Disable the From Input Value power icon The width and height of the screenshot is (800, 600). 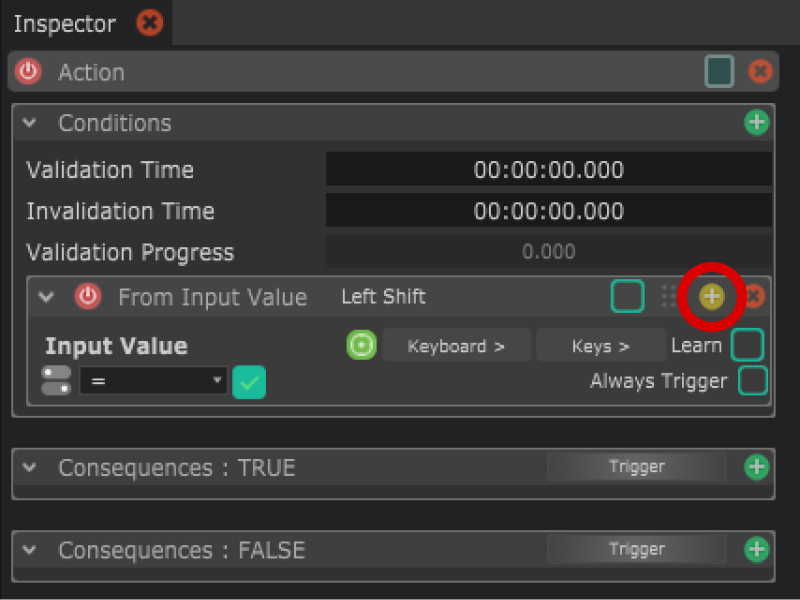point(89,297)
